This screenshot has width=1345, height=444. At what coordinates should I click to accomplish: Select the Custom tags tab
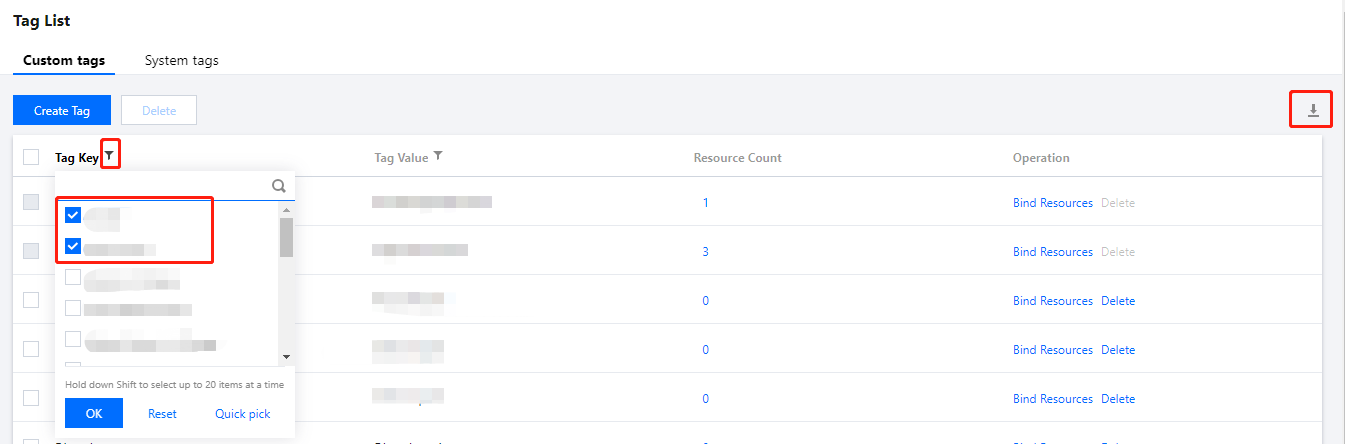[x=64, y=60]
